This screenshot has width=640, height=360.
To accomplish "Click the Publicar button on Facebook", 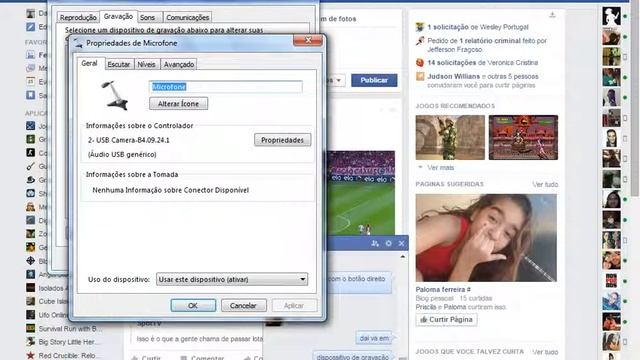I will 374,80.
